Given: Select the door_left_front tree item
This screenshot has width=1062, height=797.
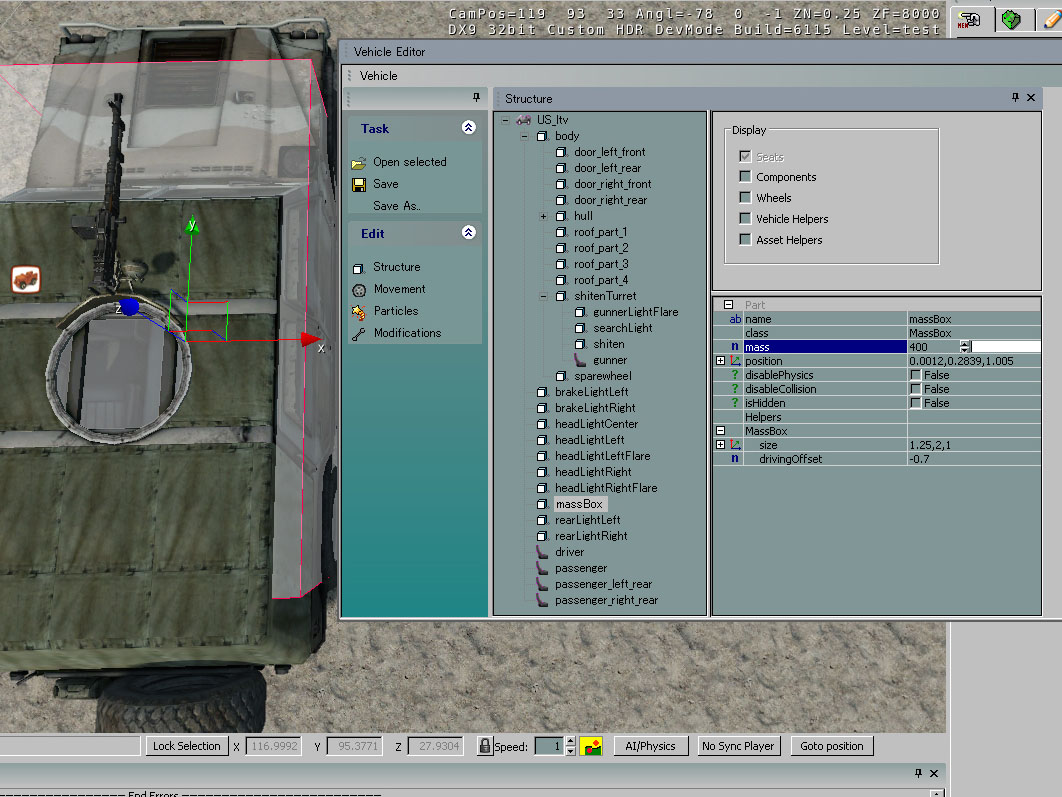Looking at the screenshot, I should [610, 152].
